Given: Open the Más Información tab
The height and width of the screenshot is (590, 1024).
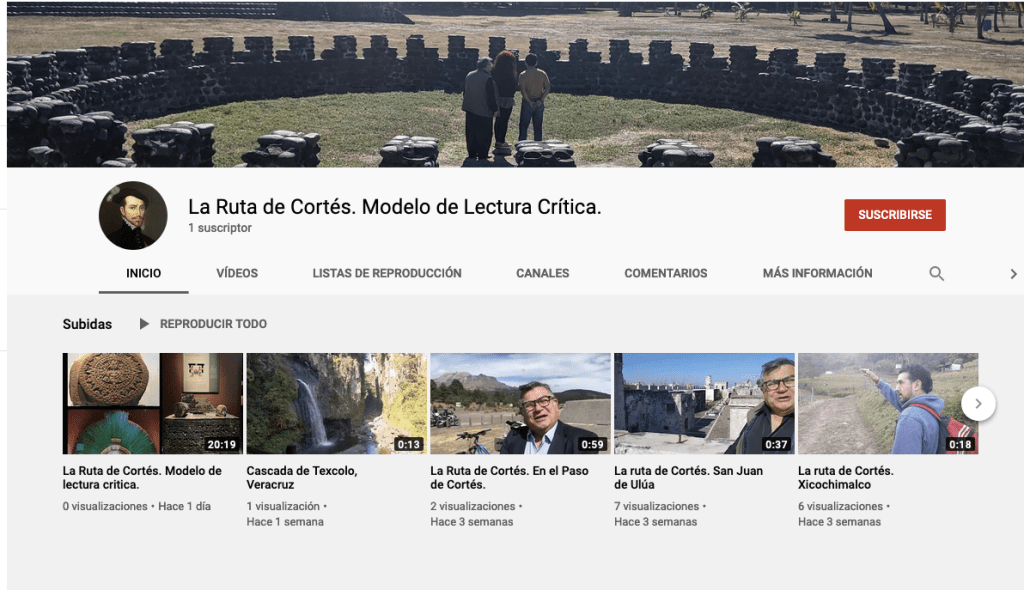Looking at the screenshot, I should (817, 273).
